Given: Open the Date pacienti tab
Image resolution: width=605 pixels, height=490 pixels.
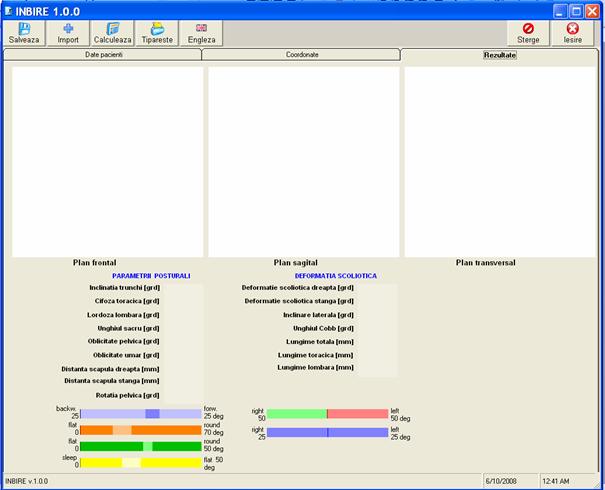Looking at the screenshot, I should point(104,54).
